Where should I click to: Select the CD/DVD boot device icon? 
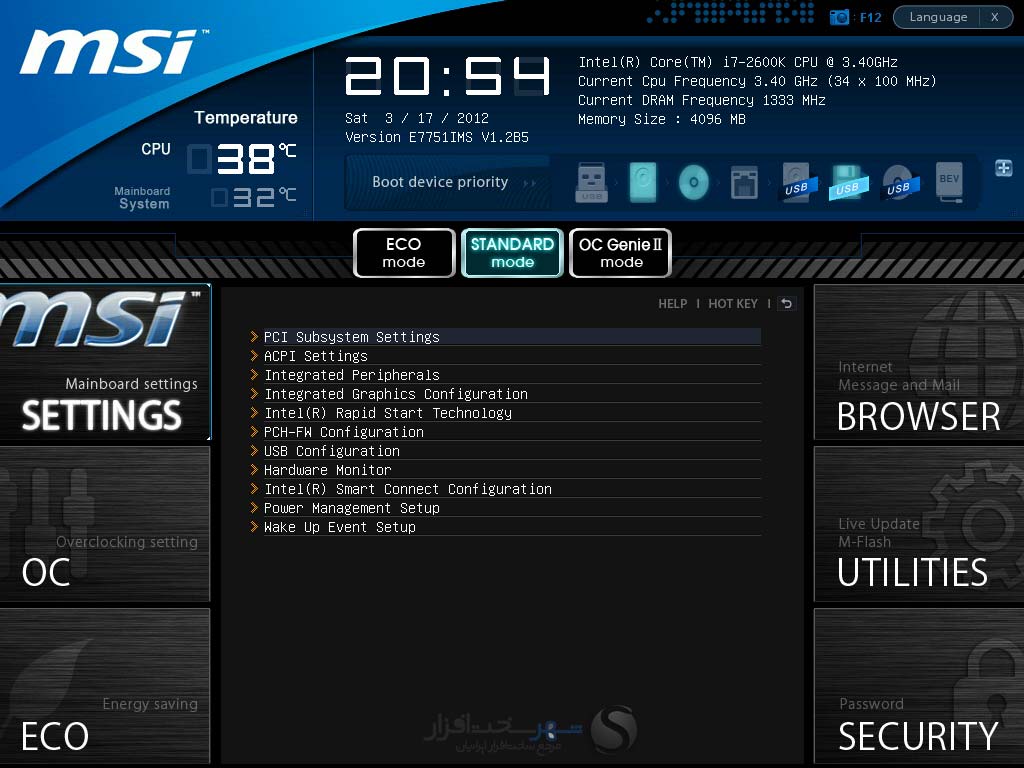694,182
